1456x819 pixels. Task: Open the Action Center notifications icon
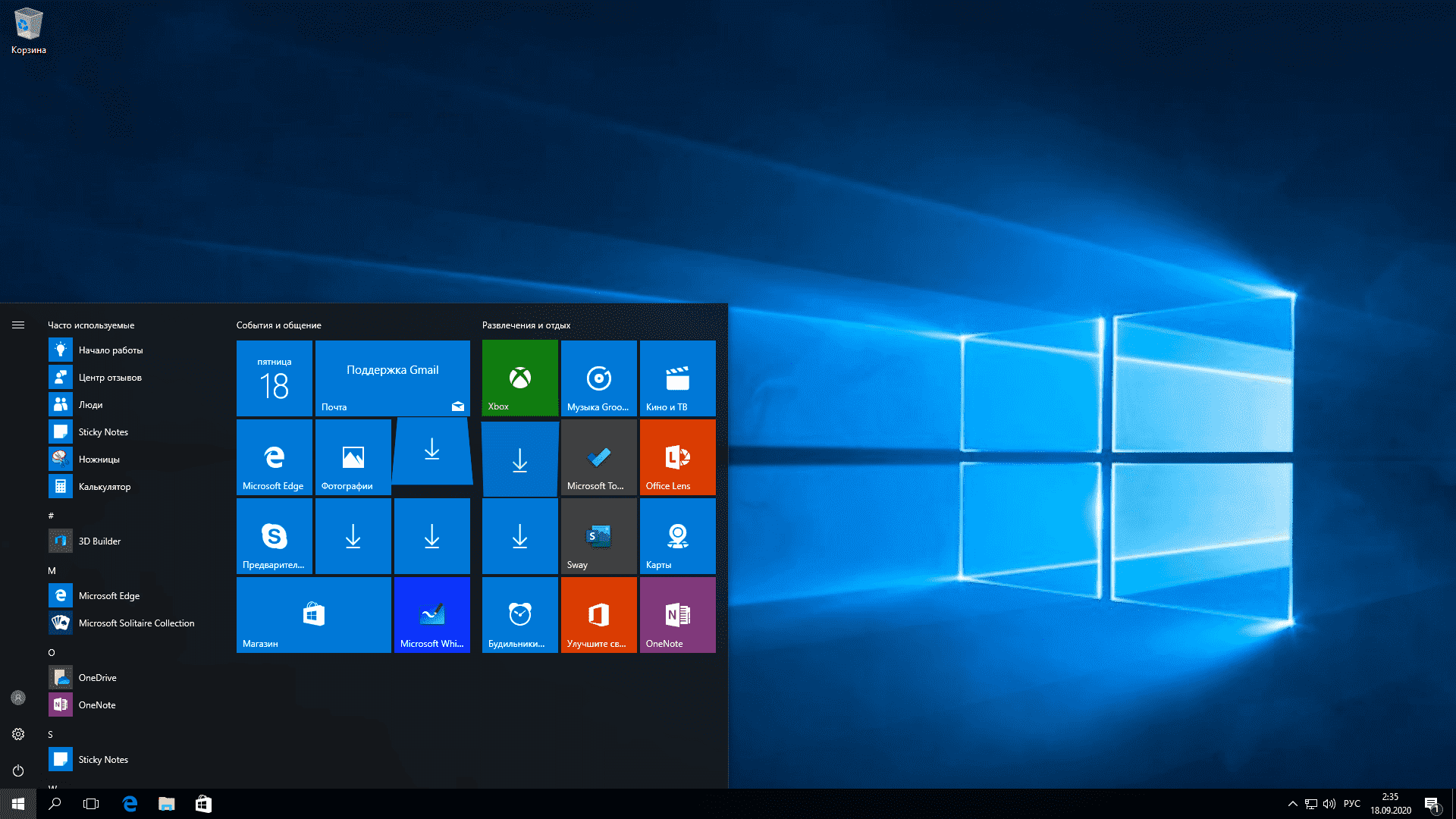1432,804
